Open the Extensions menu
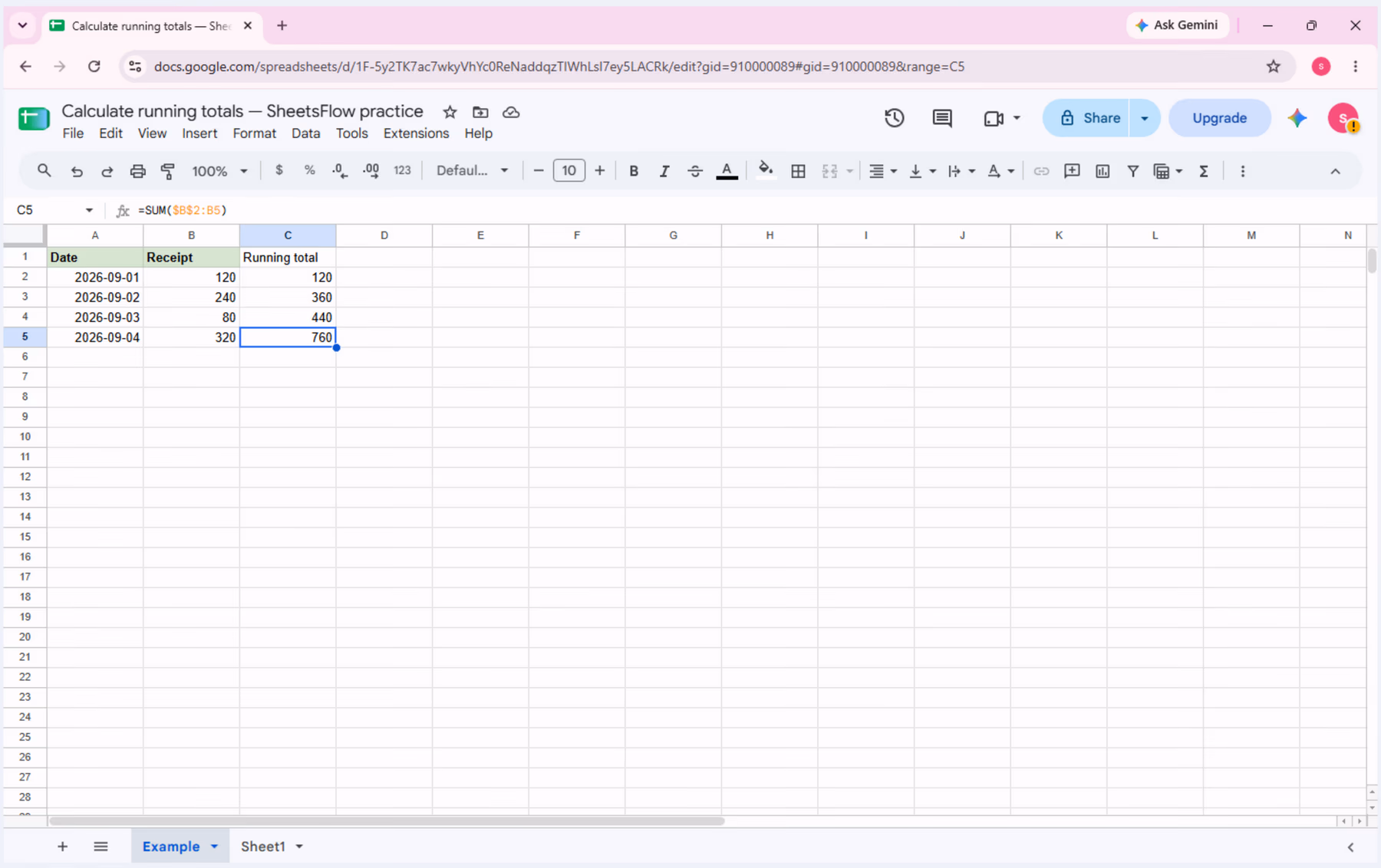Screen dimensions: 1381x868 click(x=416, y=133)
